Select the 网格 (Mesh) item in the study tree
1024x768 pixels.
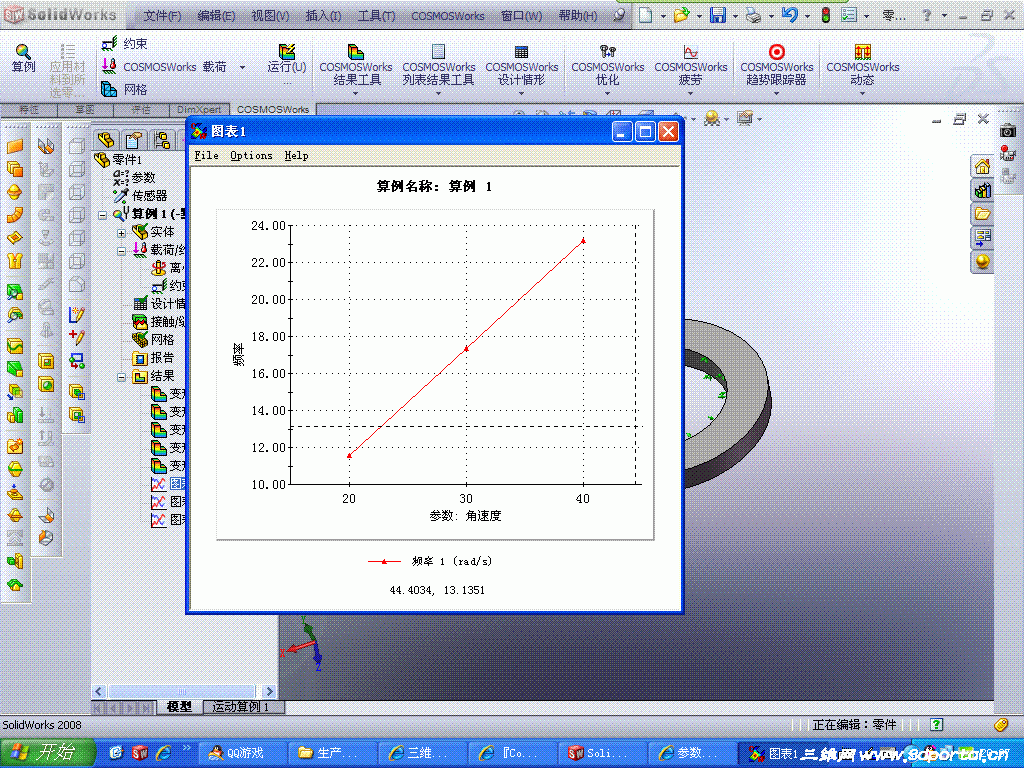[x=154, y=340]
